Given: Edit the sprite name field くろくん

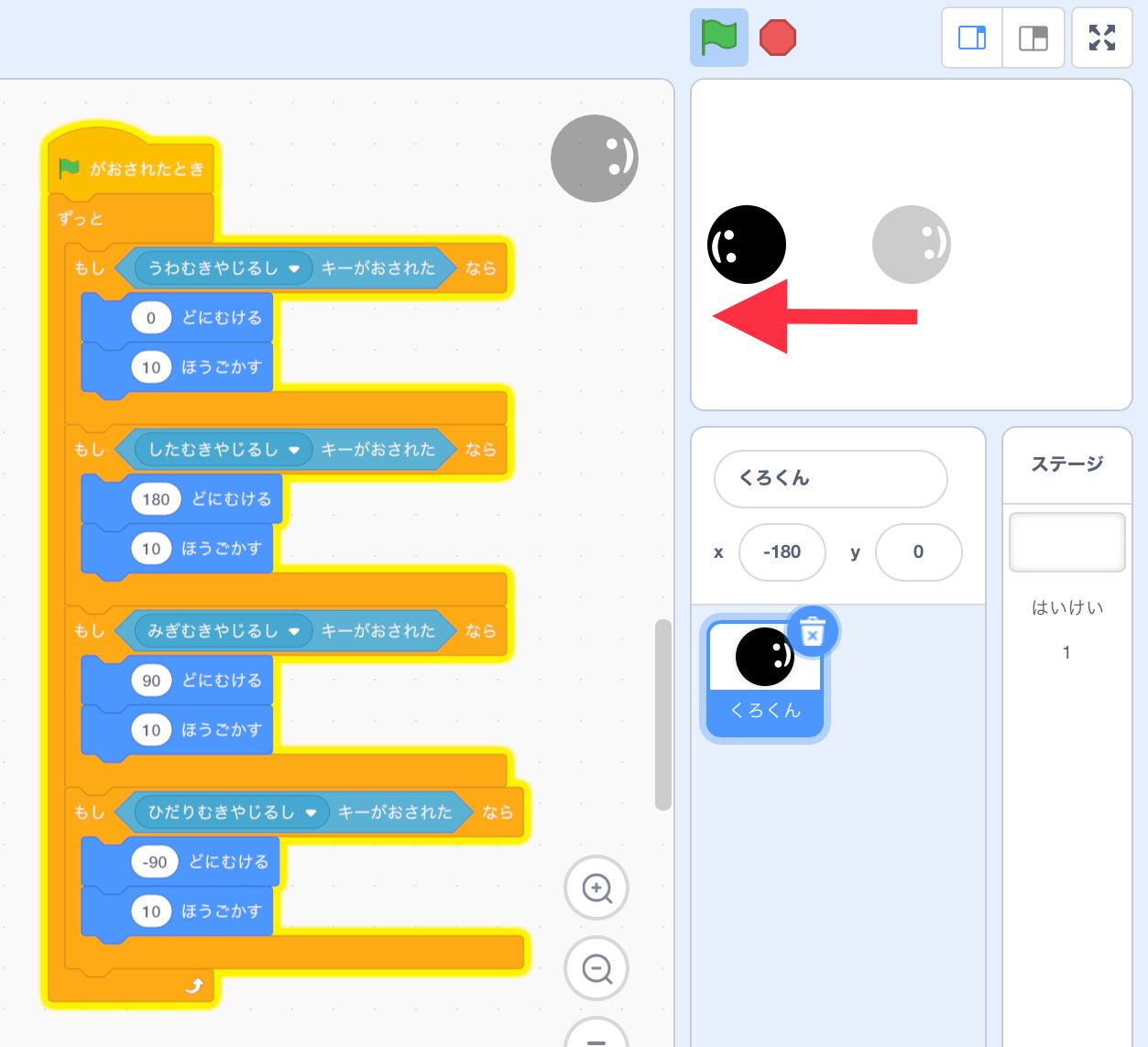Looking at the screenshot, I should click(x=830, y=478).
